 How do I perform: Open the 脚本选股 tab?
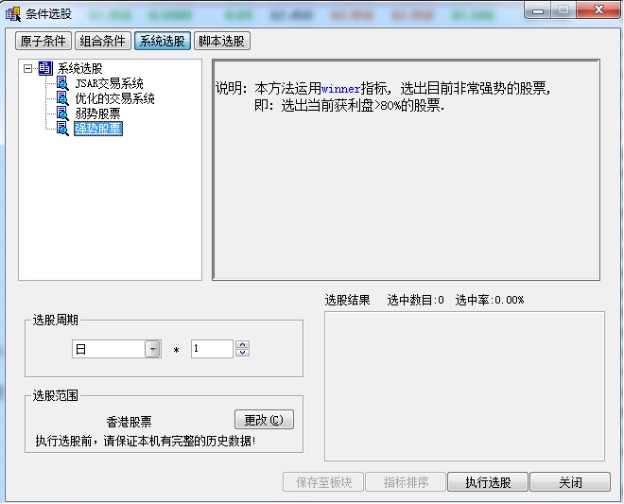[222, 41]
